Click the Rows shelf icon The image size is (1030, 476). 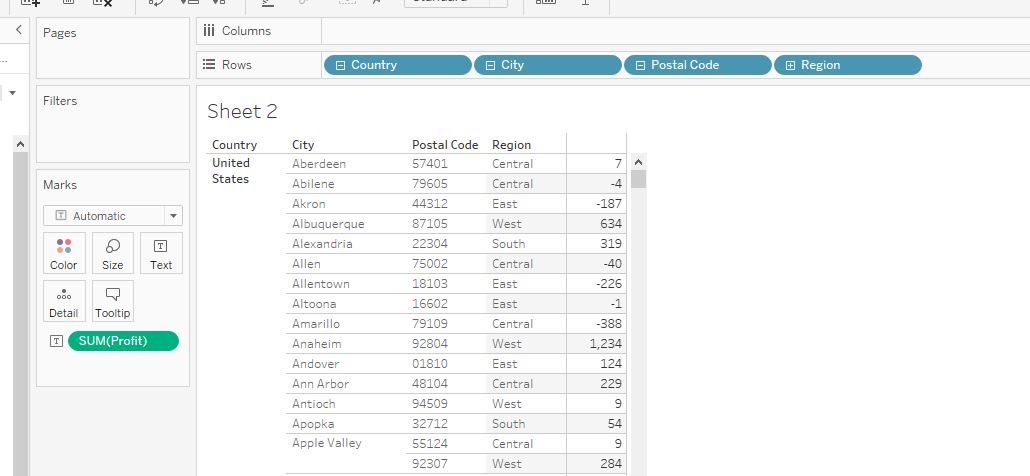[209, 64]
